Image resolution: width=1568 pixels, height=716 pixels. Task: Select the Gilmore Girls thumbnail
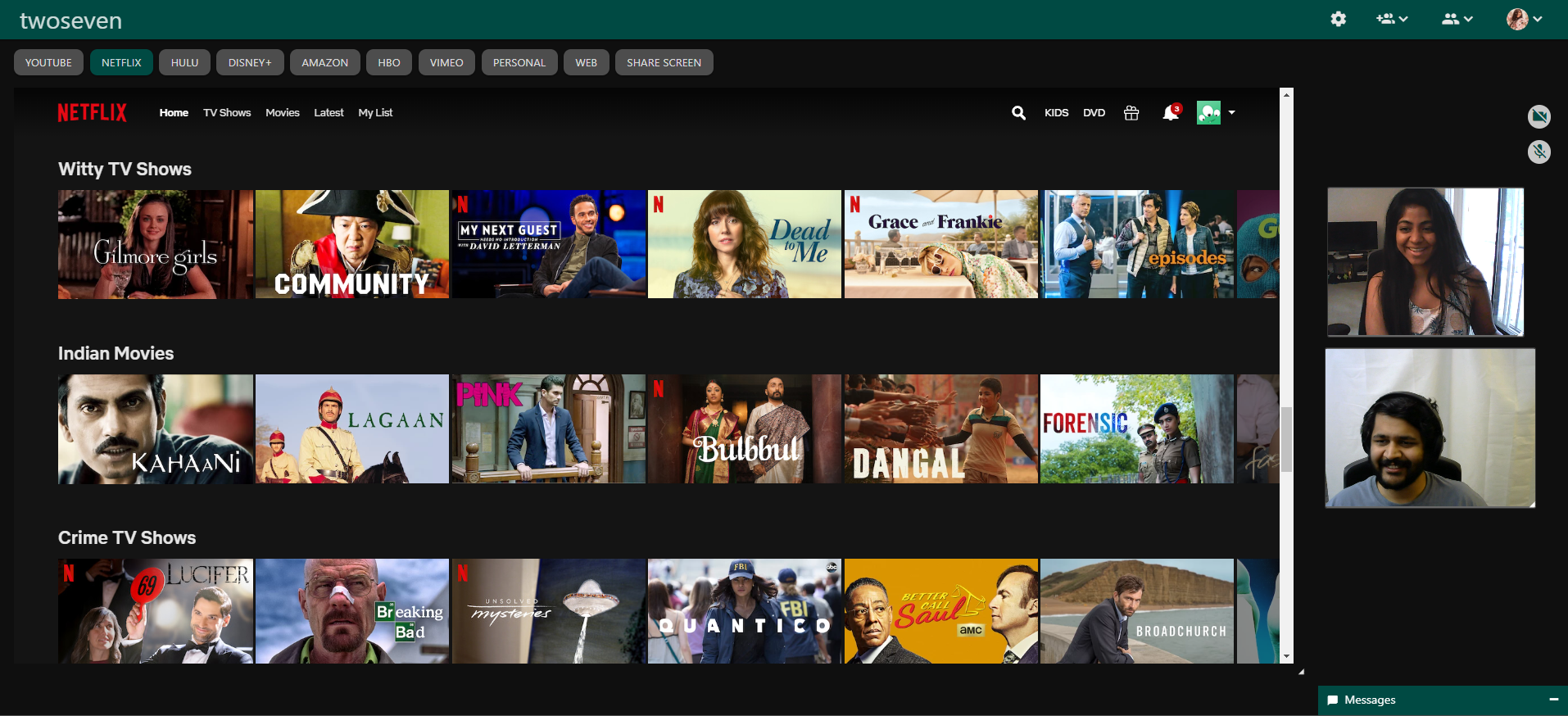[x=156, y=244]
